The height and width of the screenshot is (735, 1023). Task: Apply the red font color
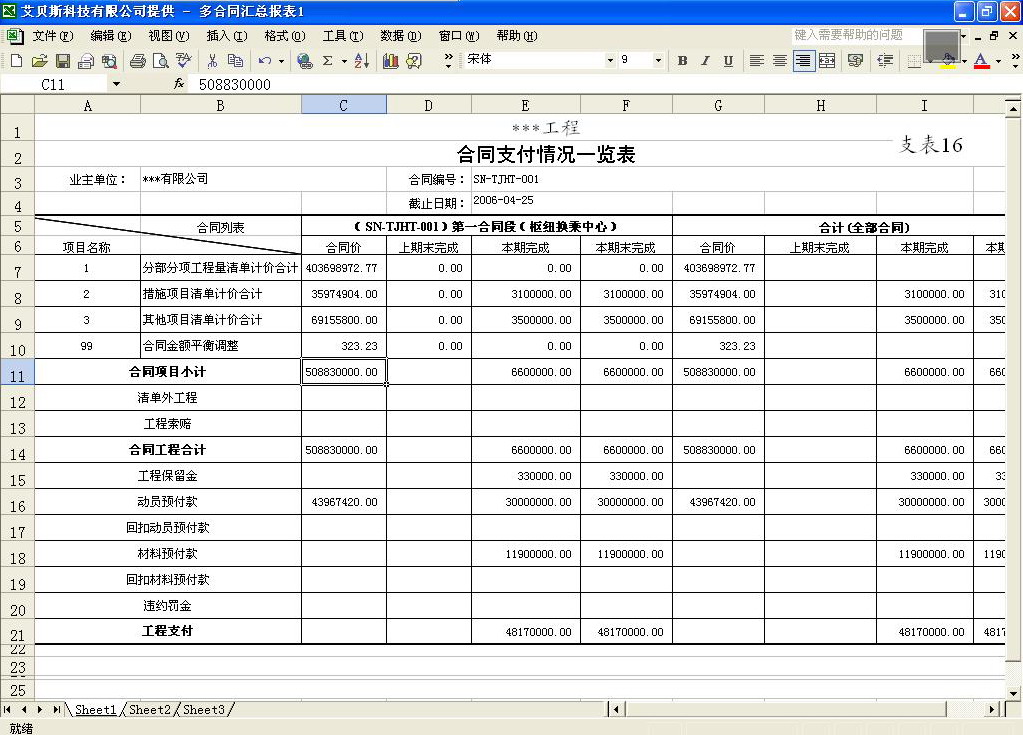point(981,61)
